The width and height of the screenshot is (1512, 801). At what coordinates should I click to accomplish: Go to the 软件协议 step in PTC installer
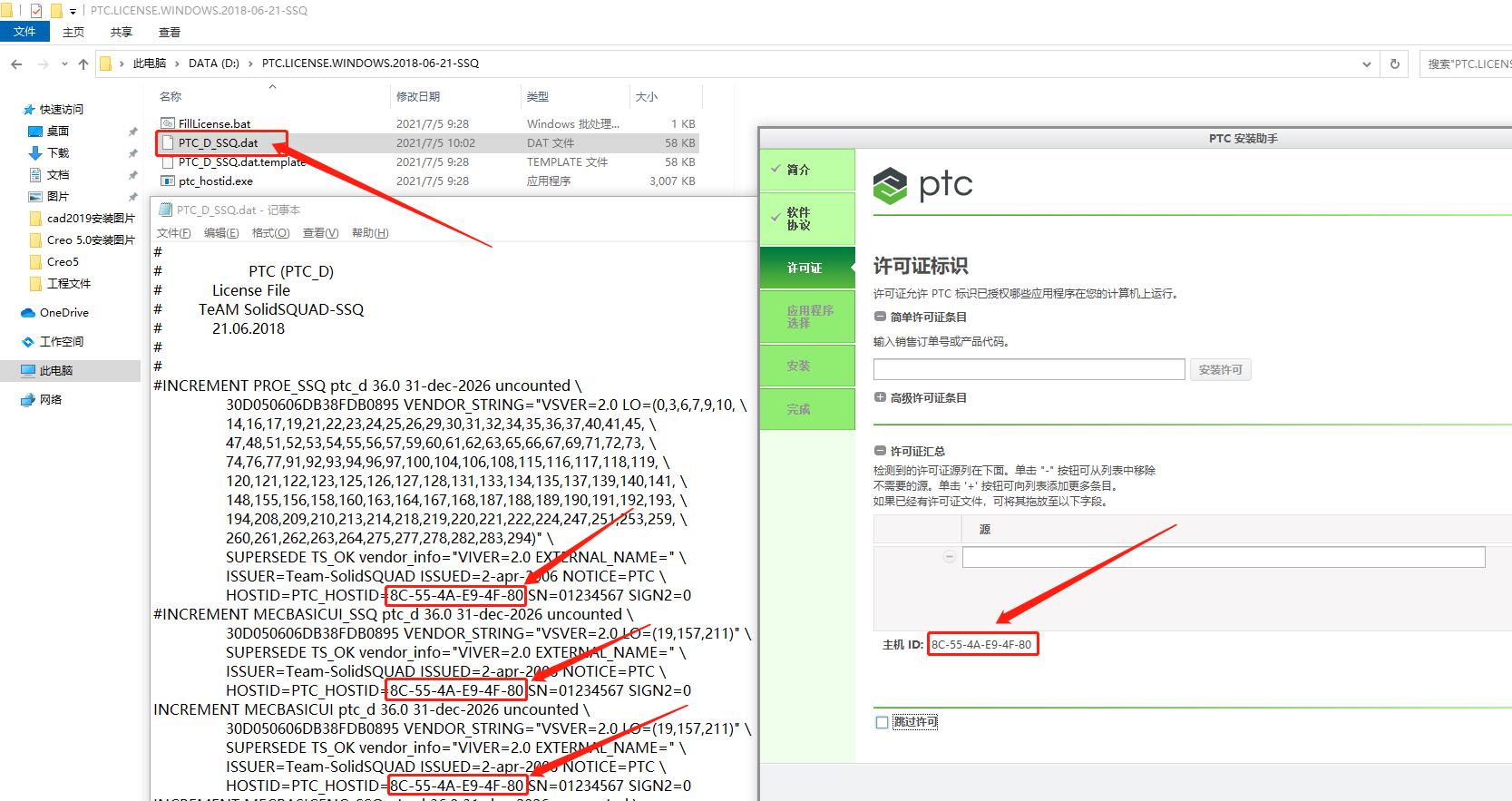coord(807,219)
